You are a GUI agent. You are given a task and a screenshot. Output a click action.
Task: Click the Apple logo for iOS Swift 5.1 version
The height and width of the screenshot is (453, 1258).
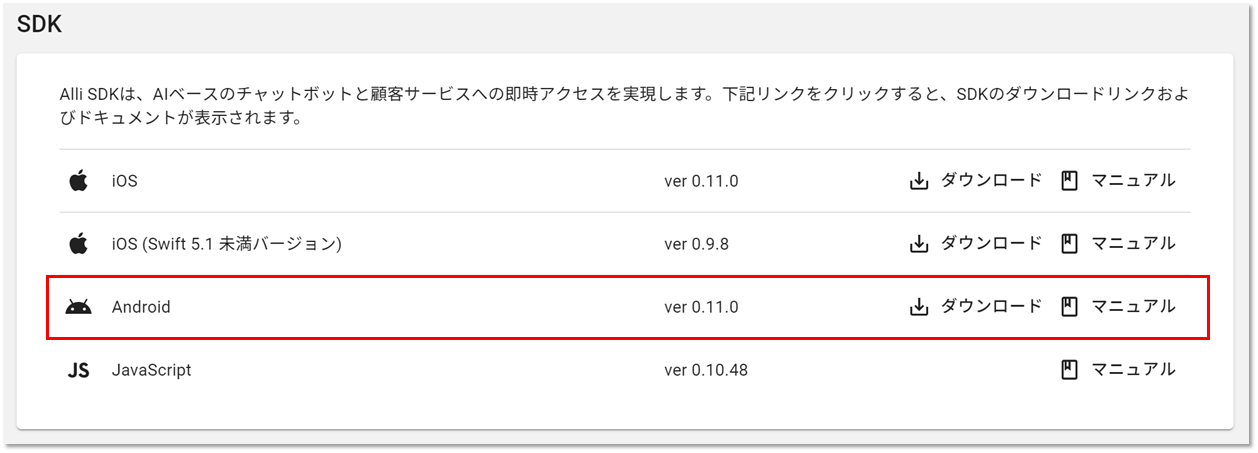[78, 243]
